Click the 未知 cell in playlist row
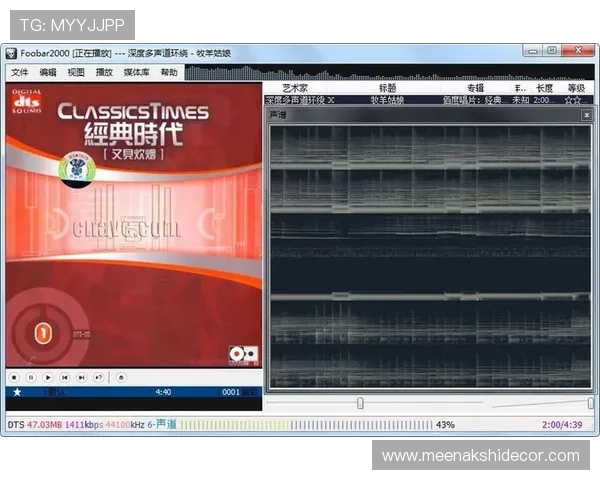 coord(520,100)
